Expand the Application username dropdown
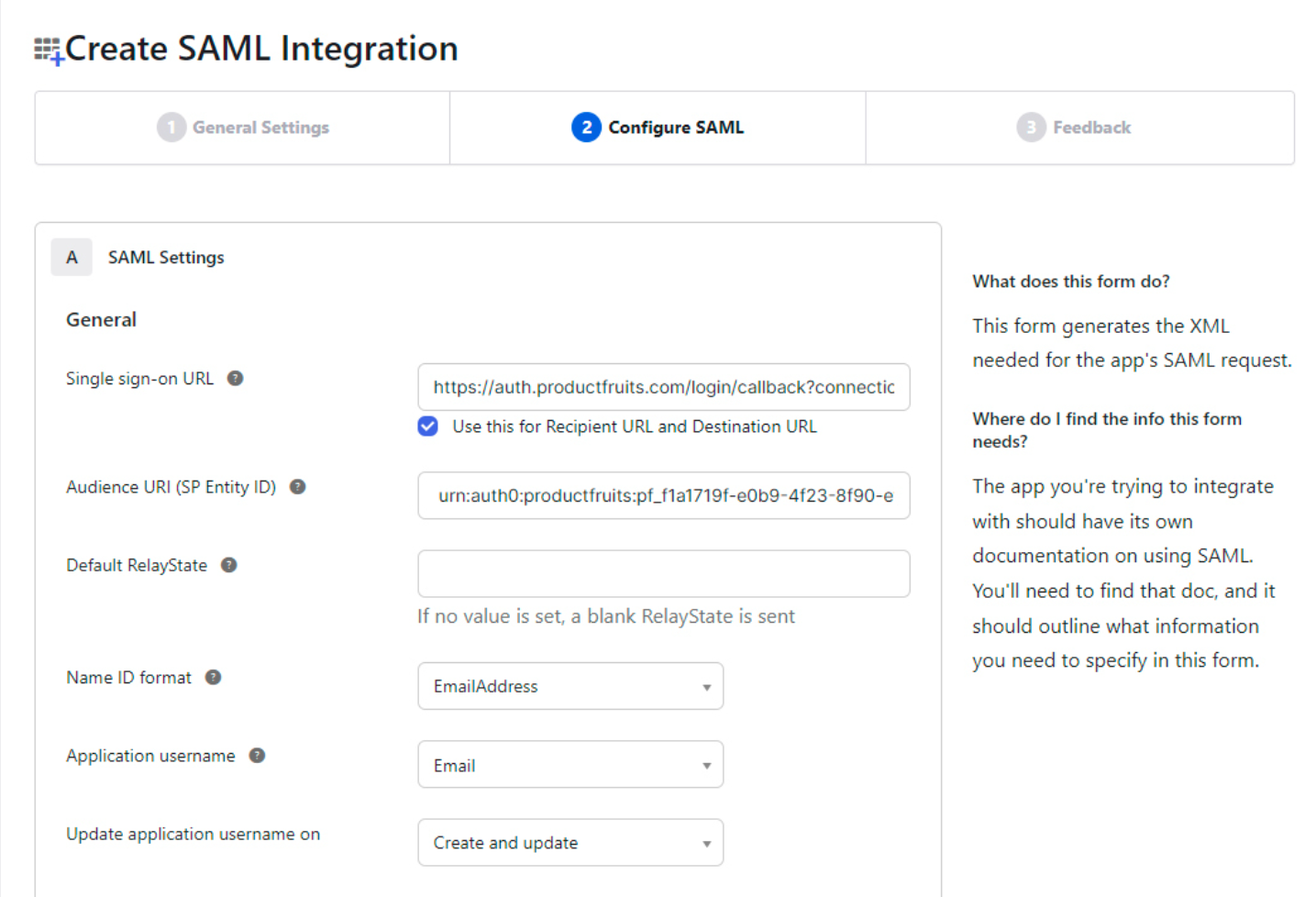This screenshot has height=897, width=1316. click(x=570, y=765)
